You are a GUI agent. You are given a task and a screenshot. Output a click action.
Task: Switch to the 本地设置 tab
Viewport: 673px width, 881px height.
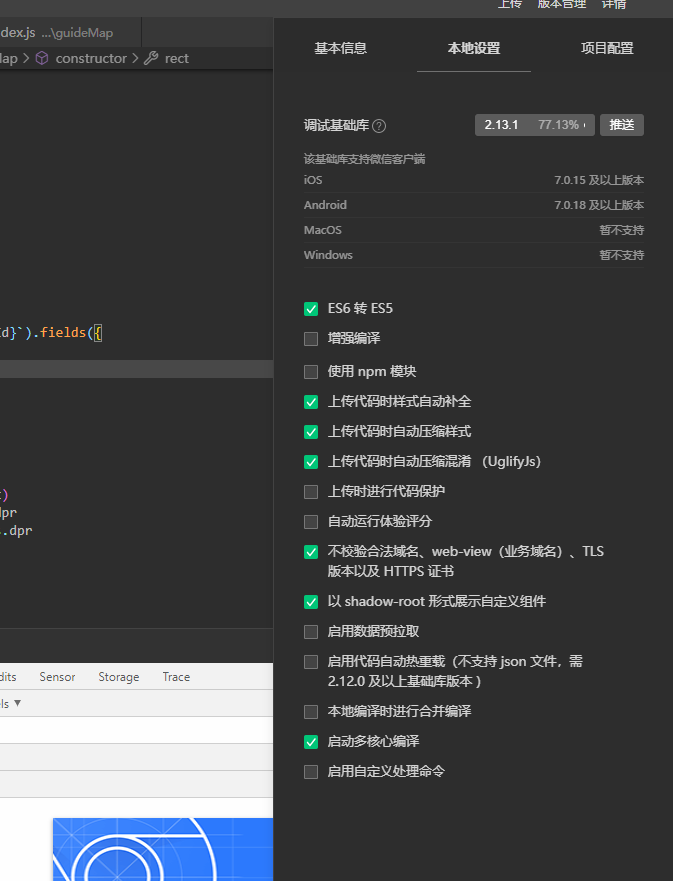pyautogui.click(x=474, y=48)
